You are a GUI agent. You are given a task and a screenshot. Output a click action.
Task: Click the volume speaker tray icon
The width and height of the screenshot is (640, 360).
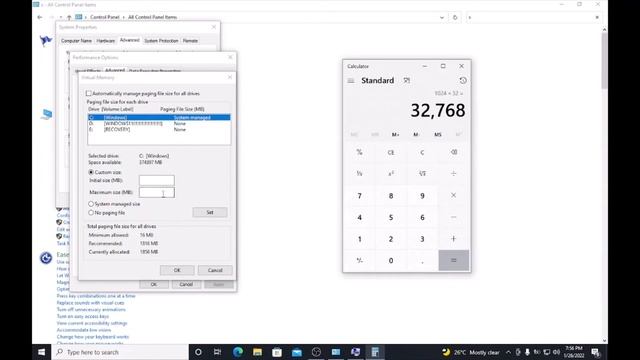pos(556,352)
